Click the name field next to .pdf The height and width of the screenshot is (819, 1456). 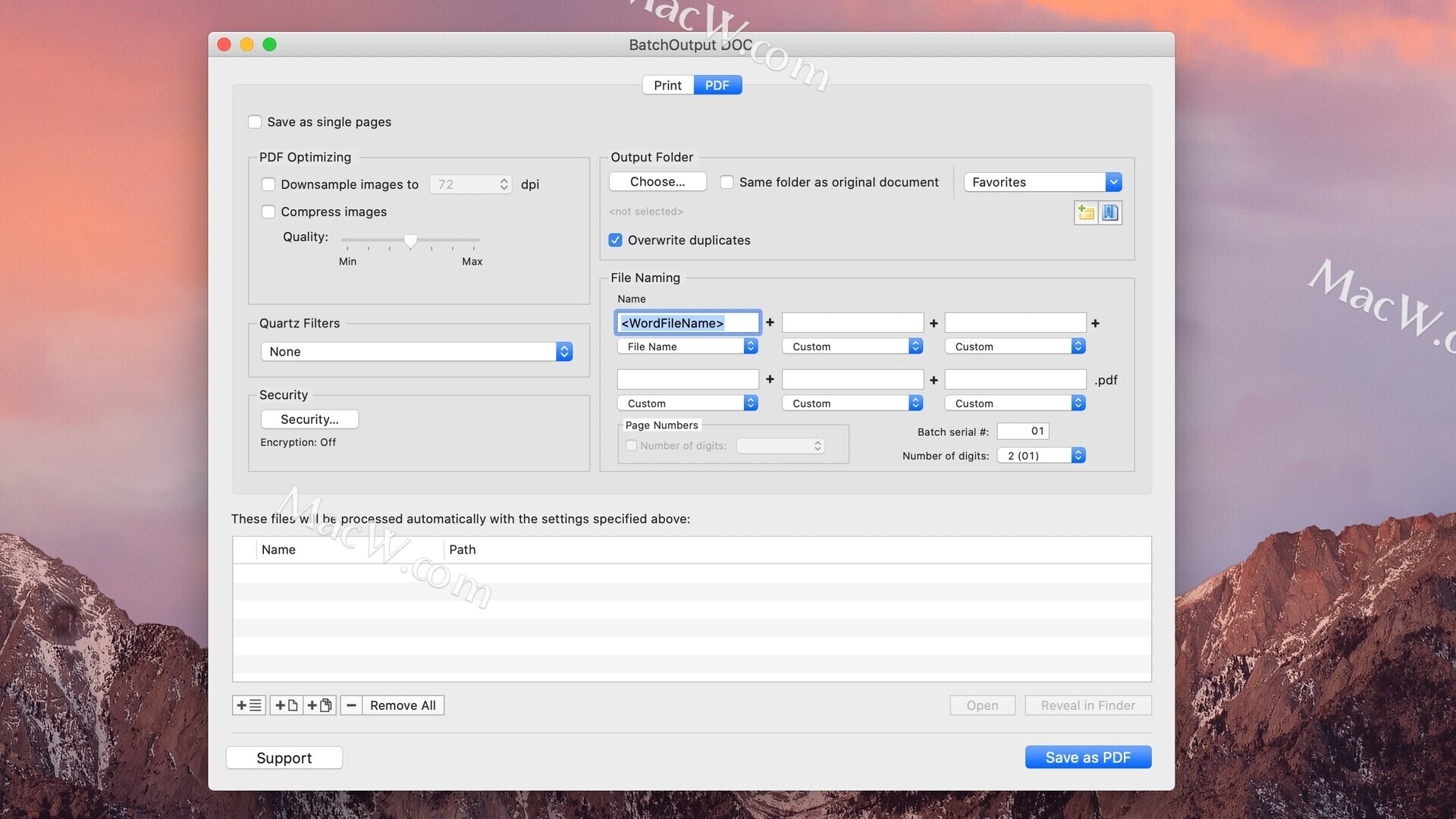[x=1015, y=379]
